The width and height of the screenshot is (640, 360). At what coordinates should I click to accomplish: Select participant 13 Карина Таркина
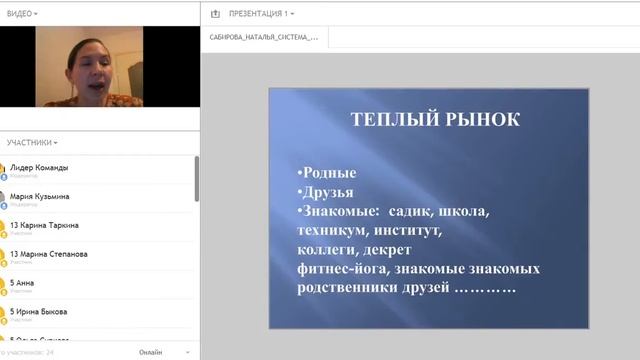(96, 228)
